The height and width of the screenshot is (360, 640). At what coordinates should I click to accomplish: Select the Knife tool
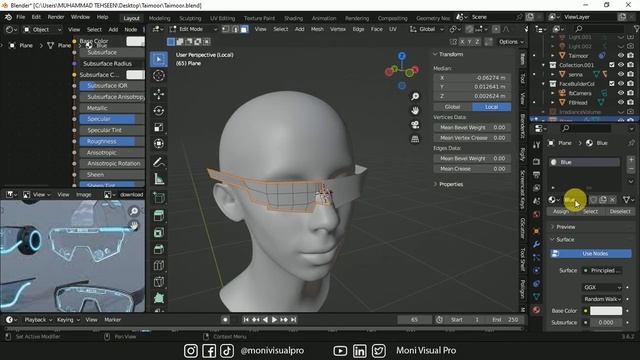159,282
